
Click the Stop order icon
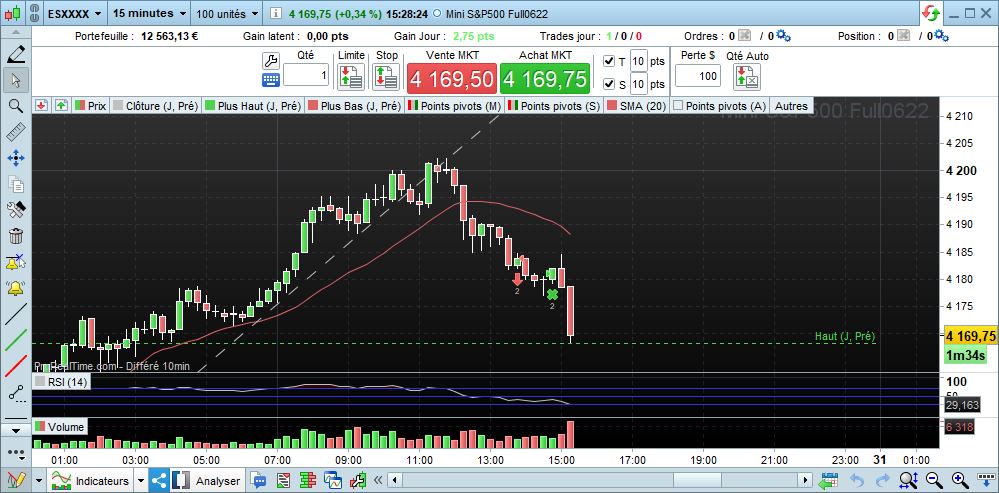(386, 76)
